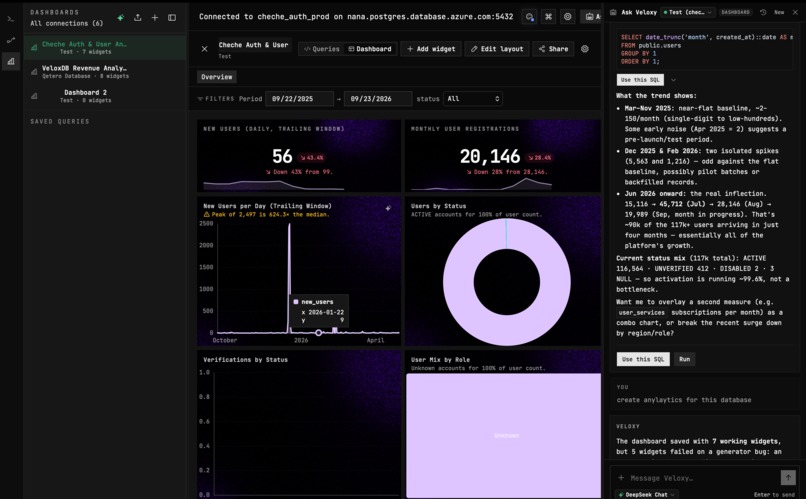Click the Period end date 09/23/2026 field

378,99
